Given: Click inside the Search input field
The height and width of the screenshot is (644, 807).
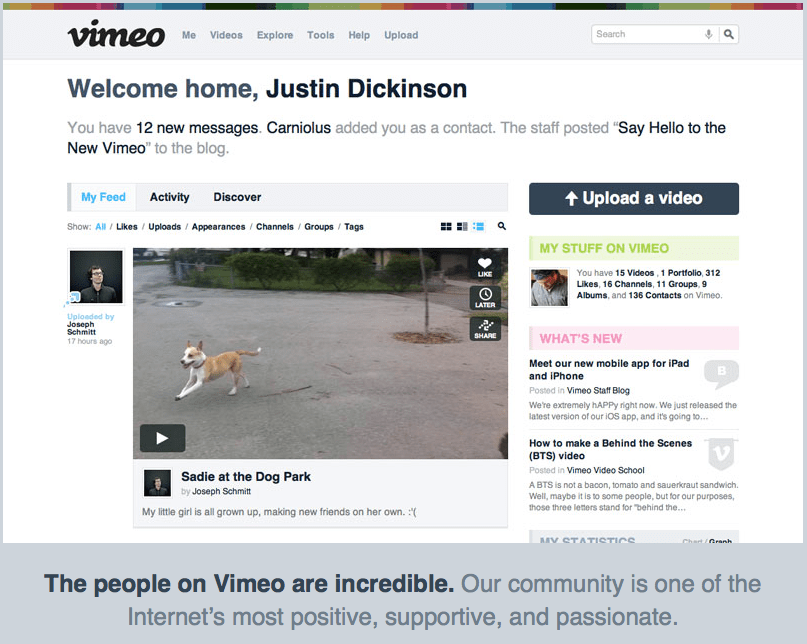Looking at the screenshot, I should pos(645,33).
